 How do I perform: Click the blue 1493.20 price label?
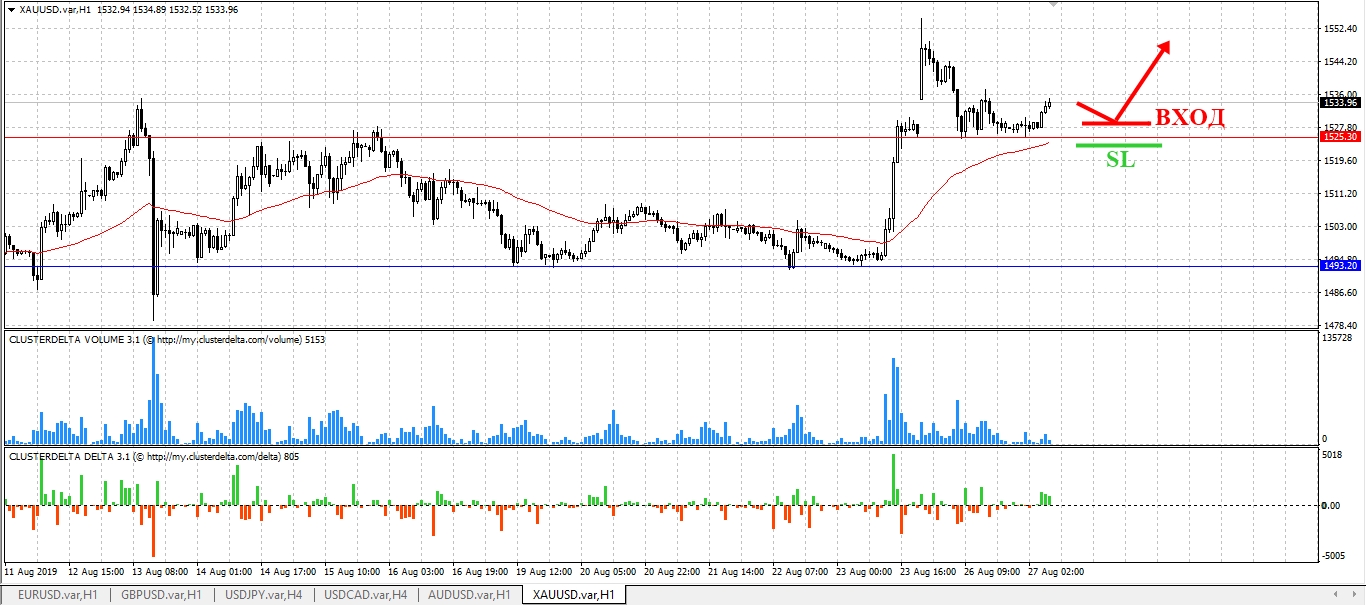[1340, 266]
